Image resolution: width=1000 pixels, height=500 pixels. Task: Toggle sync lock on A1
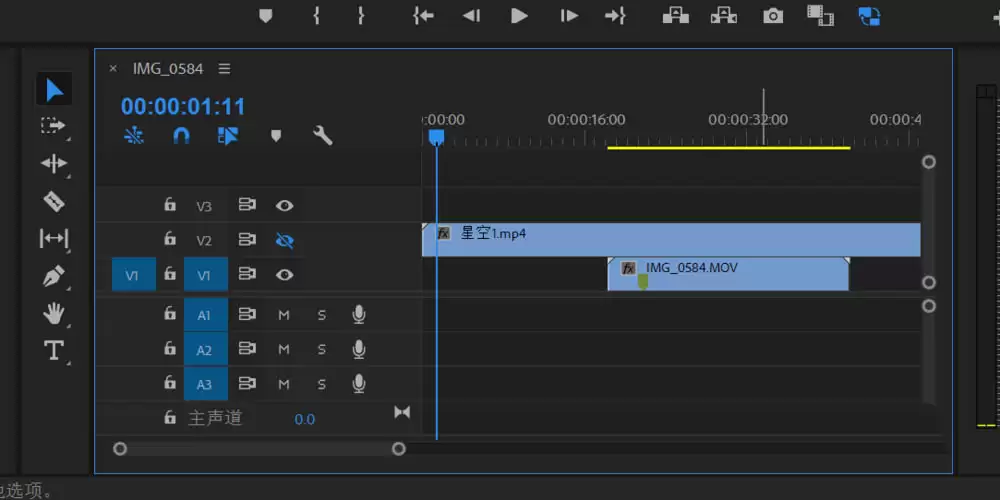[247, 314]
